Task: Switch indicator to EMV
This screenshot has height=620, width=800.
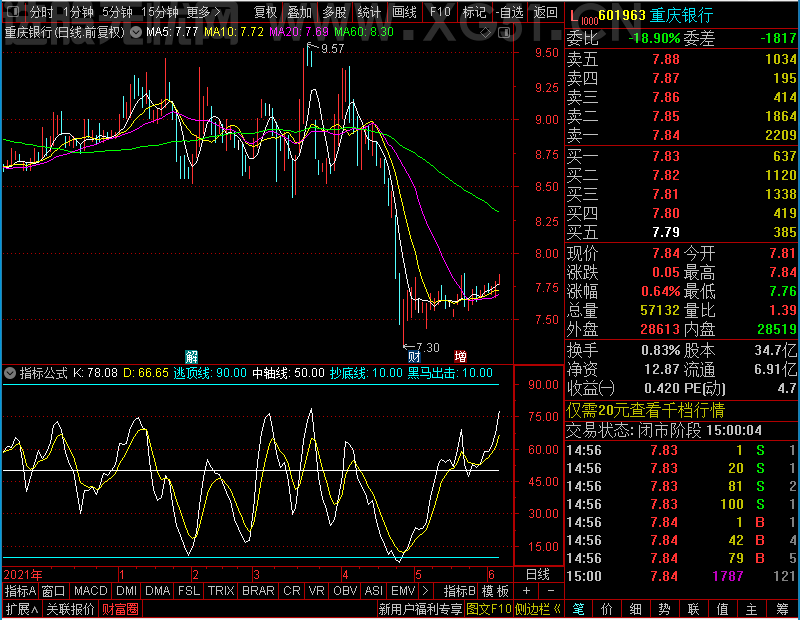Action: point(403,591)
